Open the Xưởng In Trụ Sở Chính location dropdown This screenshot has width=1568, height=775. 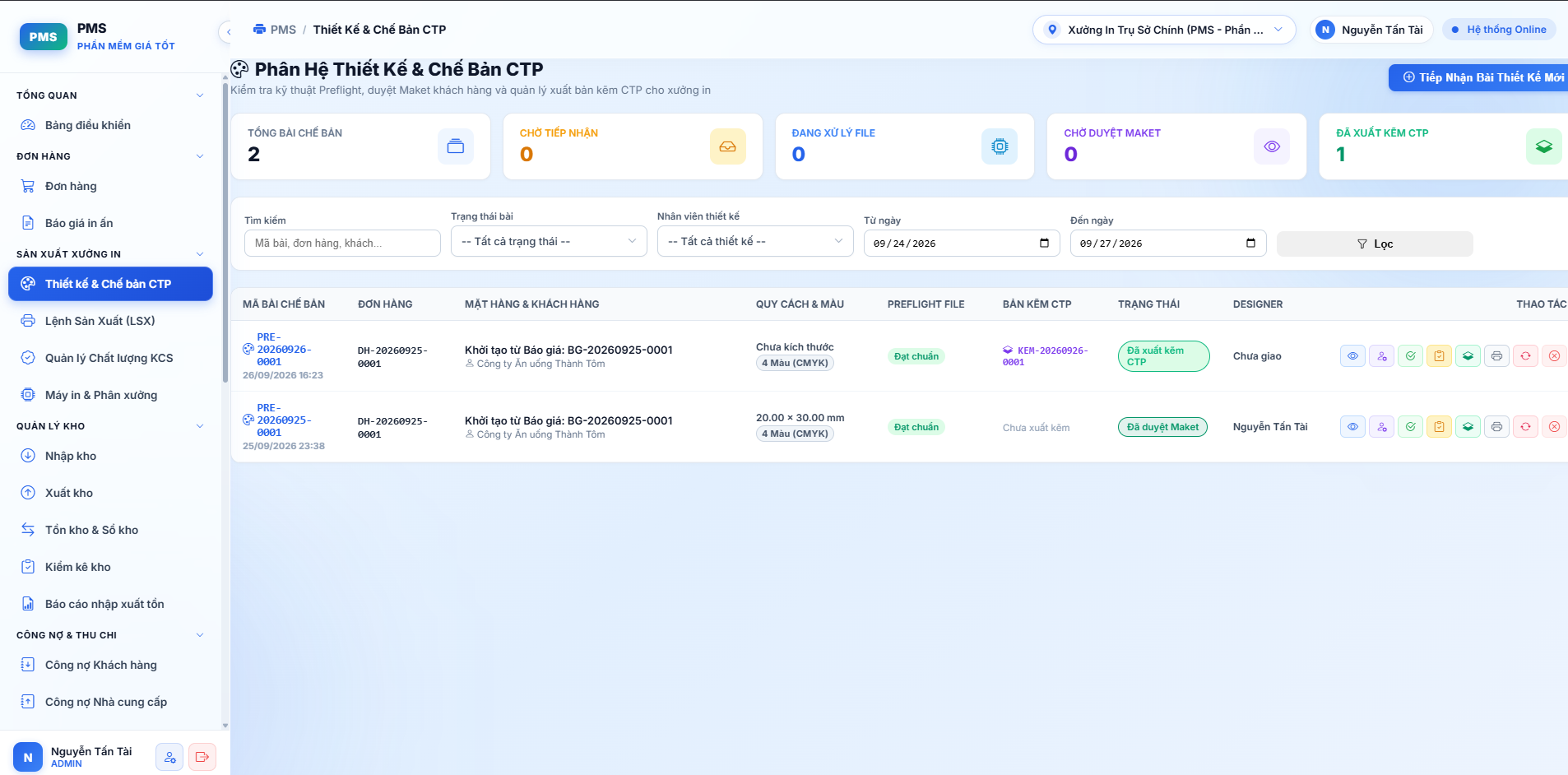point(1164,30)
